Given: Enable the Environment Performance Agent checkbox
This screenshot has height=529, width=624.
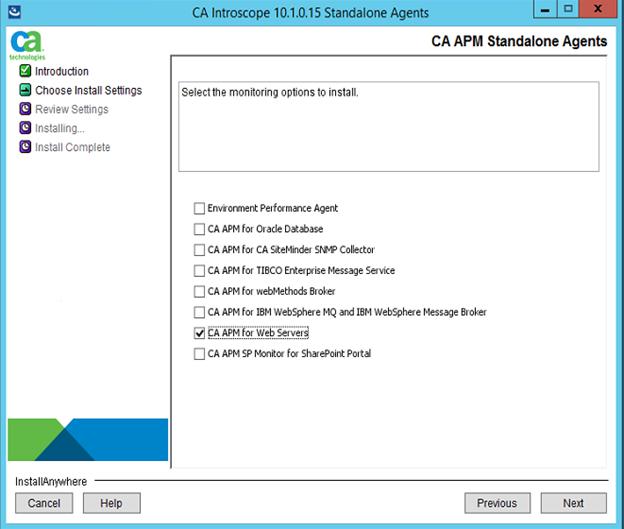Looking at the screenshot, I should tap(199, 208).
